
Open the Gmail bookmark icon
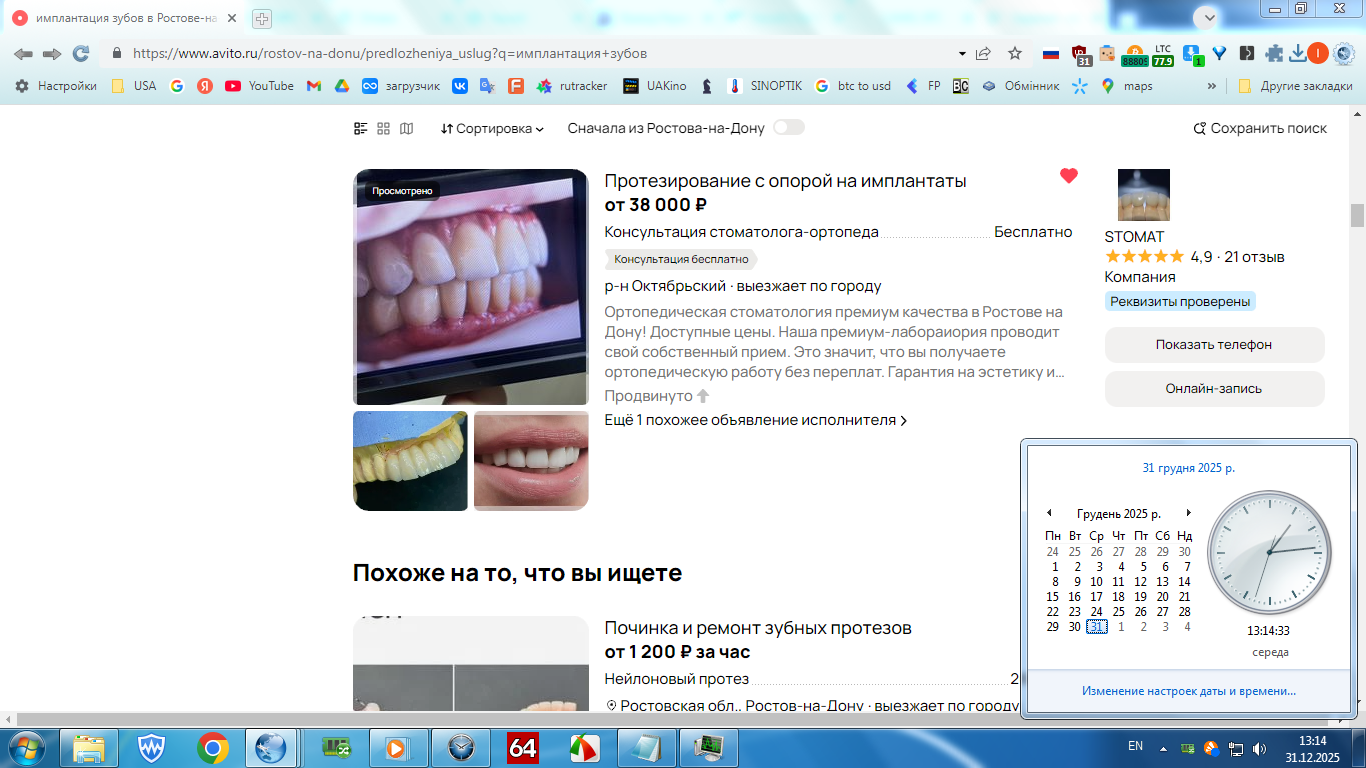click(313, 86)
